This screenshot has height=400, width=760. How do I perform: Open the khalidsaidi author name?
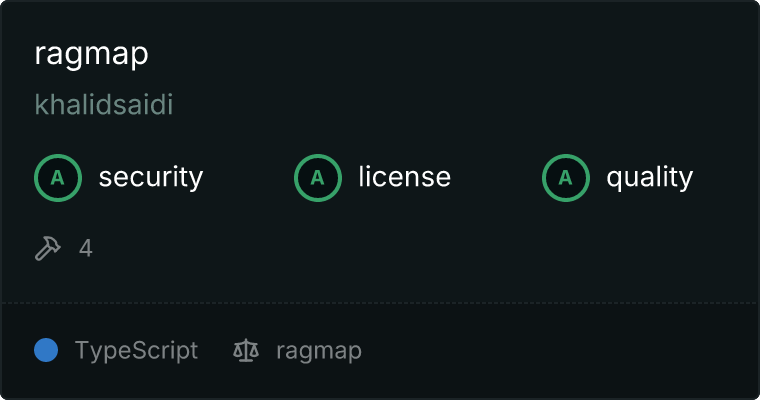click(x=104, y=104)
